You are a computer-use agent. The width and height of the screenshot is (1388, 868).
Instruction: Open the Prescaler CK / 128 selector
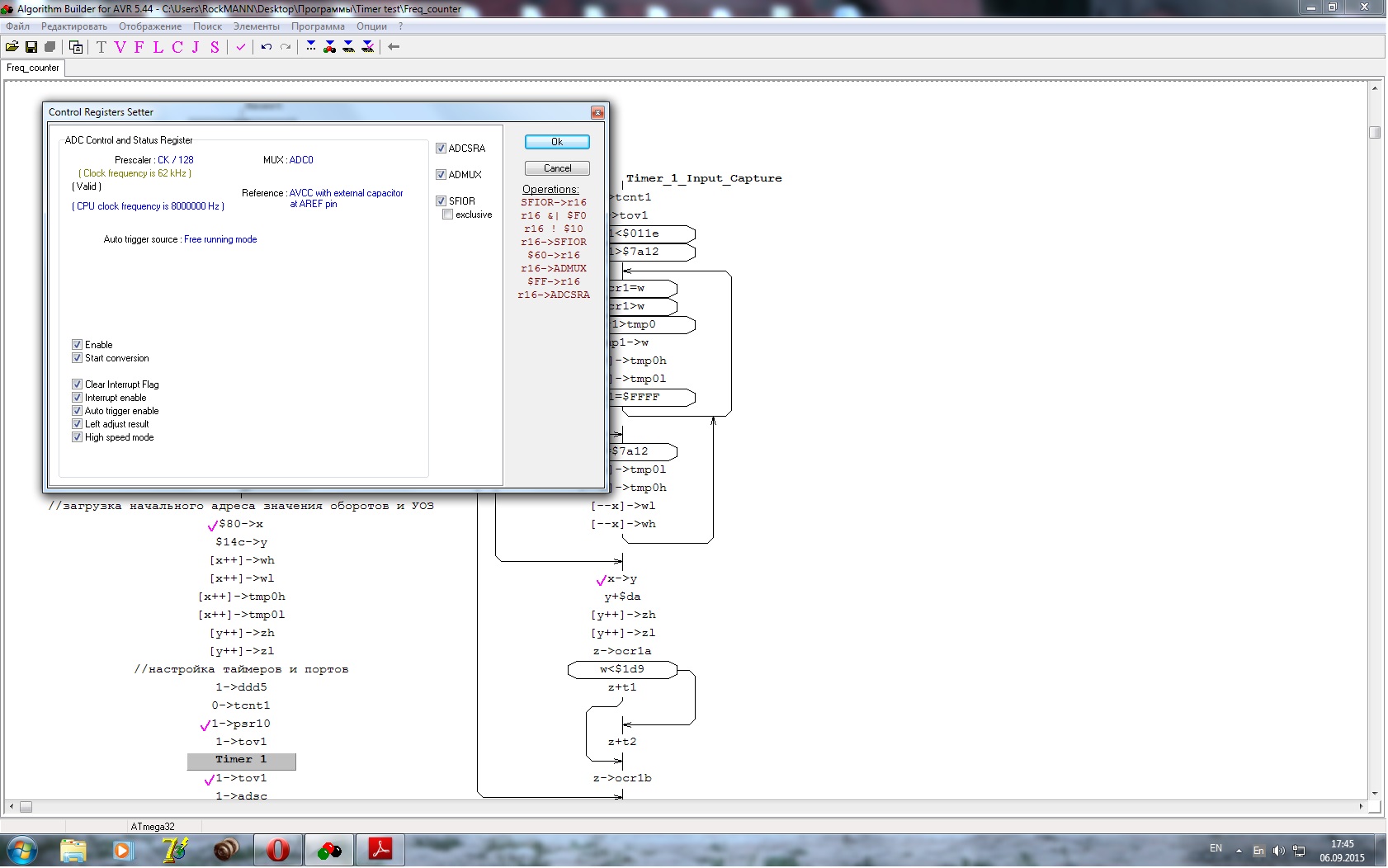175,160
